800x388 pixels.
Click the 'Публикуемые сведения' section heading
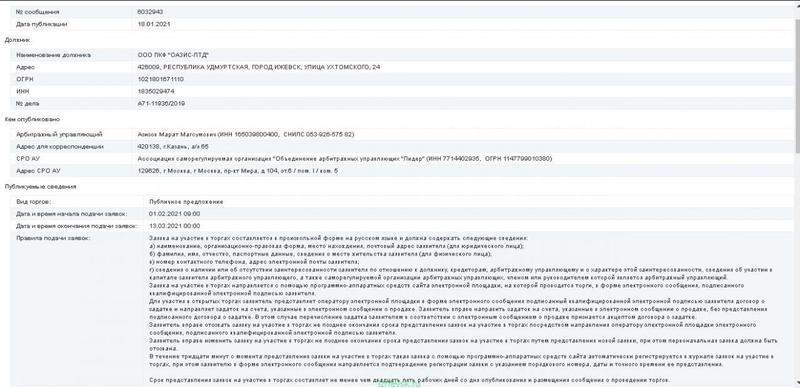click(40, 187)
